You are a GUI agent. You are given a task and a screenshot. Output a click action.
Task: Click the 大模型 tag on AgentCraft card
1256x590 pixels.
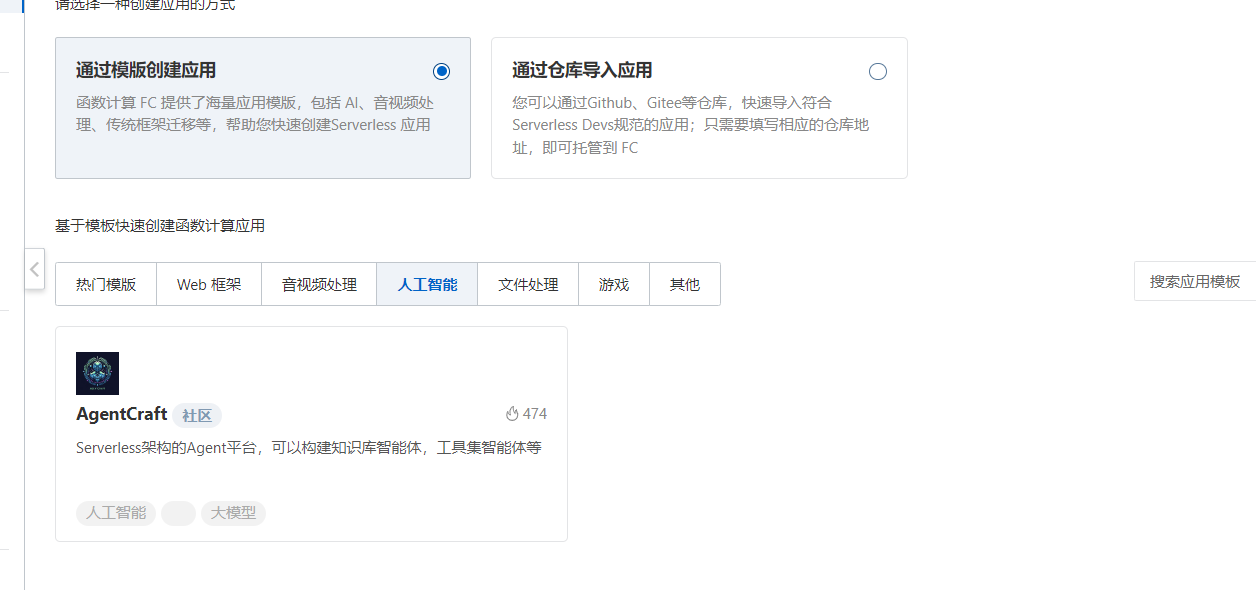(x=233, y=513)
